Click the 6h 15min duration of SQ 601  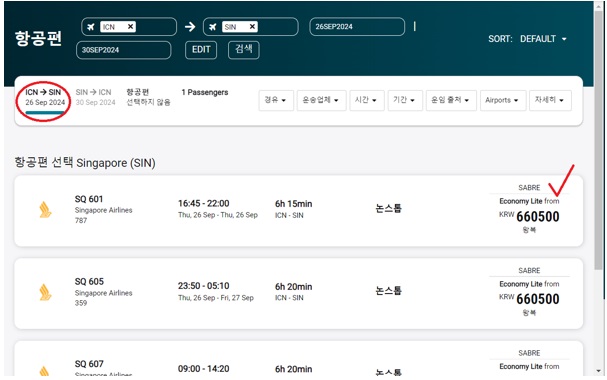tap(293, 204)
